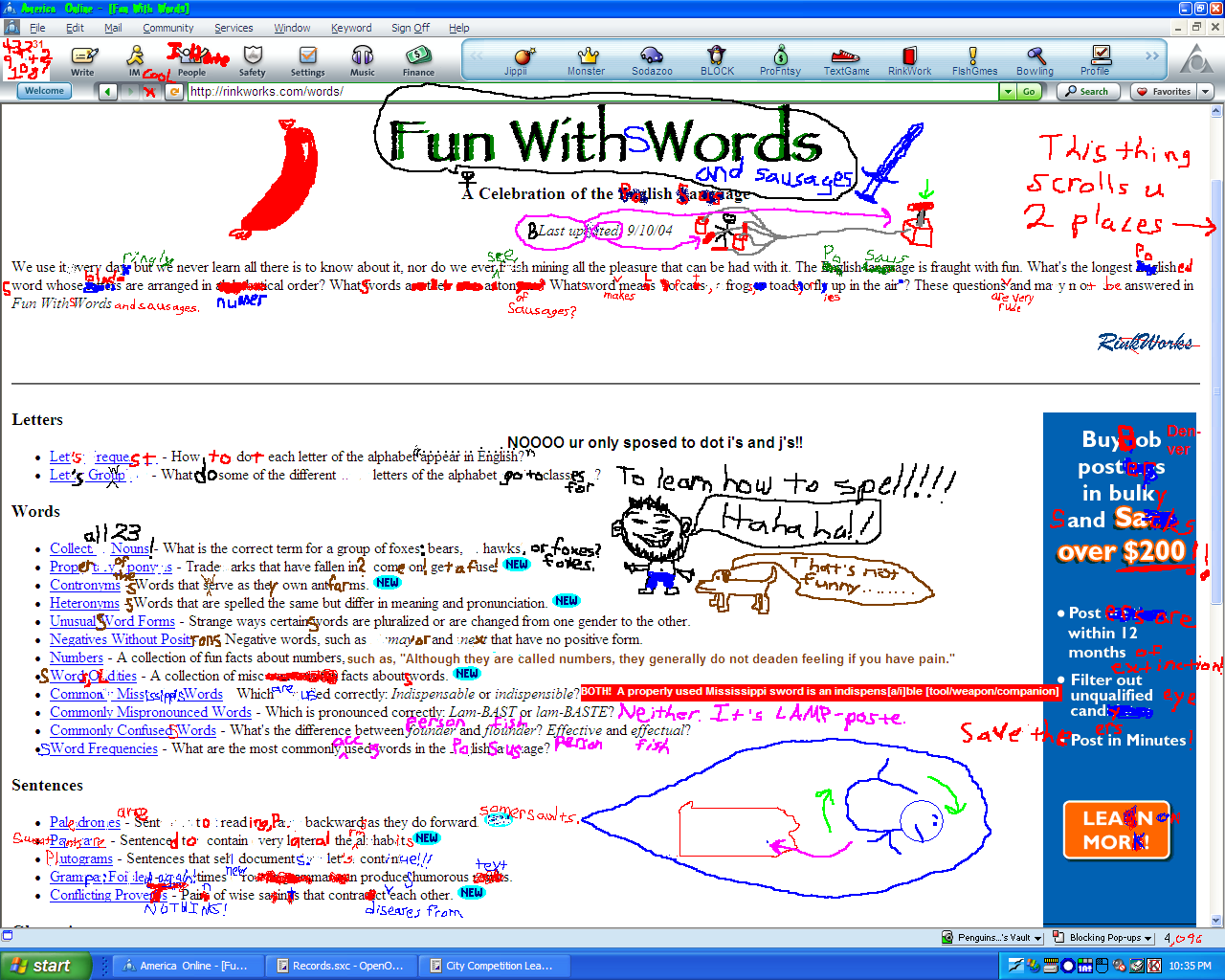
Task: Expand the URL address history dropdown
Action: click(x=1007, y=92)
